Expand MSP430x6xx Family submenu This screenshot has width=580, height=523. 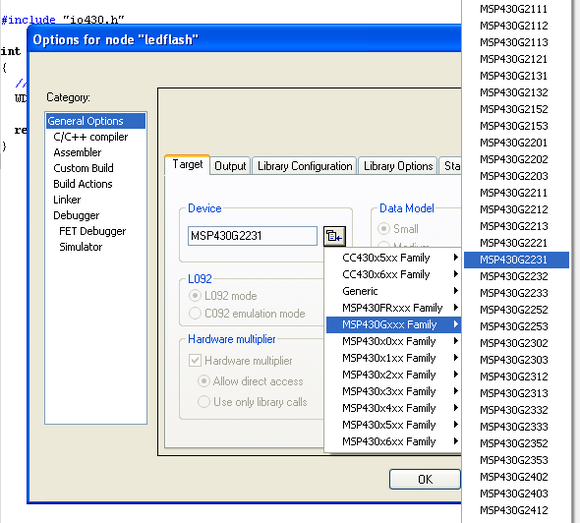[393, 441]
